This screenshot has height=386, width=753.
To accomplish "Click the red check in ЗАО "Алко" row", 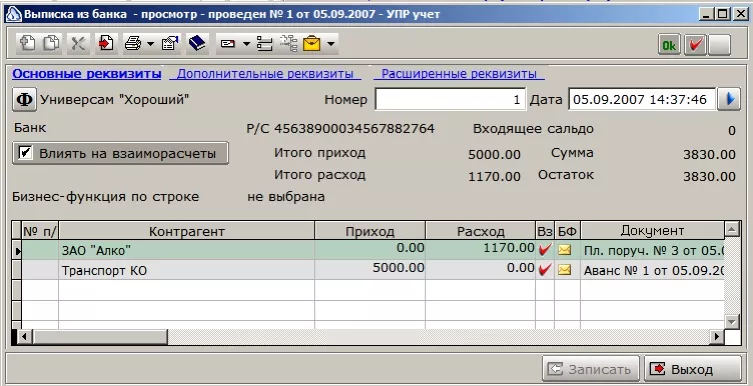I will [x=545, y=250].
